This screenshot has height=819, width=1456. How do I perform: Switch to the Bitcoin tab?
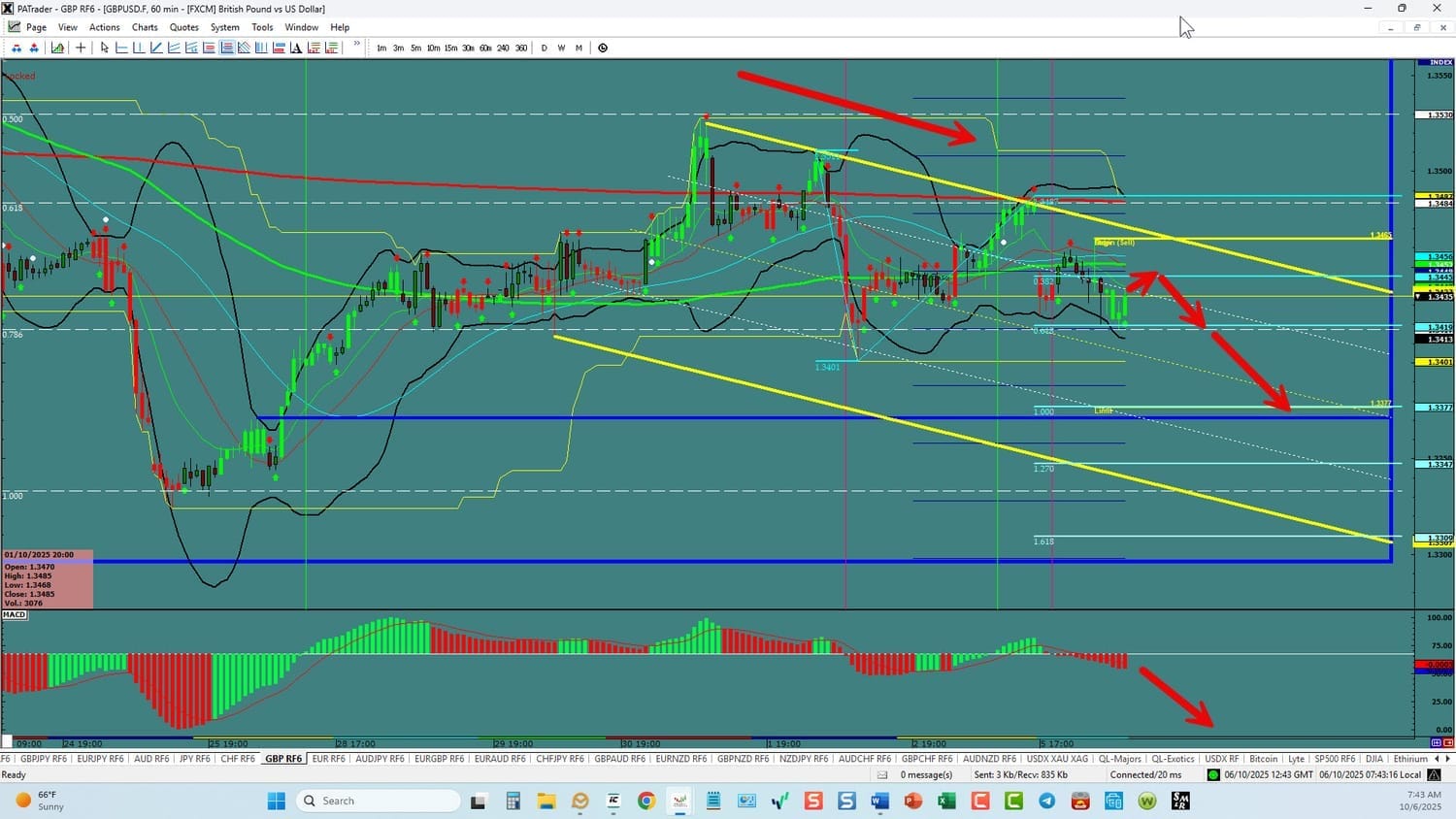click(1264, 759)
